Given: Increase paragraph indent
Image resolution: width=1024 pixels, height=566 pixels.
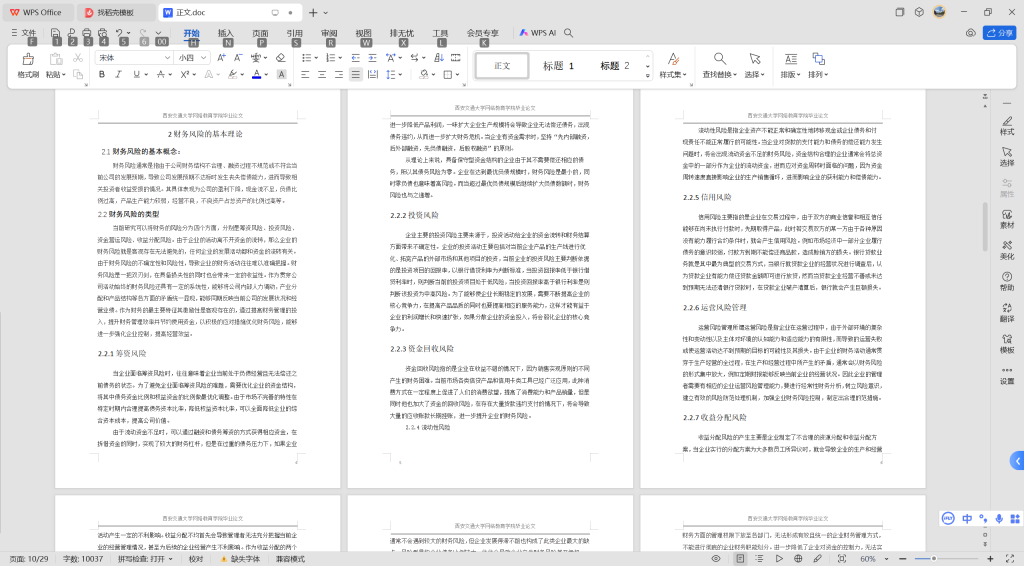Looking at the screenshot, I should (372, 58).
